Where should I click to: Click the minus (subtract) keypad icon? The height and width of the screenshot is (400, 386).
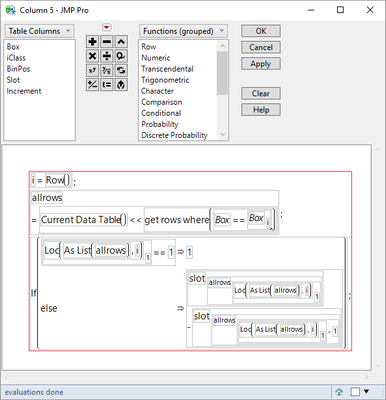[x=107, y=42]
